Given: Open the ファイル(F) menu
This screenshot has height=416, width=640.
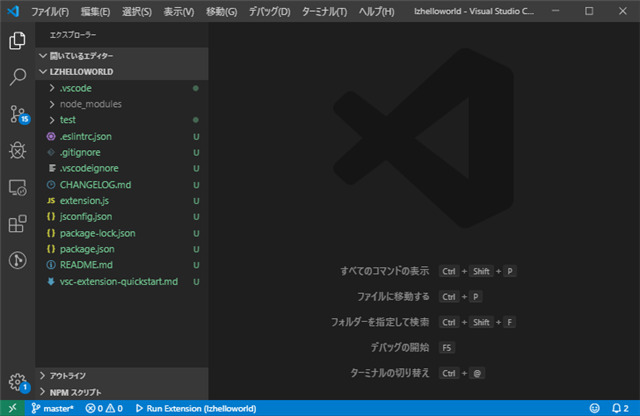Looking at the screenshot, I should click(50, 11).
